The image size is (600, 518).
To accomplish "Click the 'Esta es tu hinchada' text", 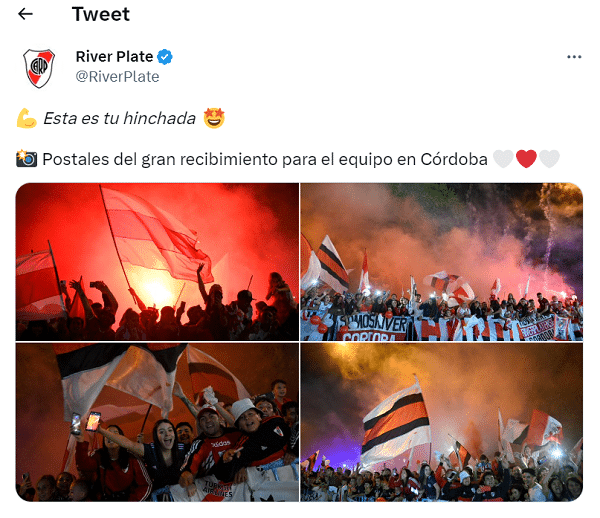I will (119, 118).
